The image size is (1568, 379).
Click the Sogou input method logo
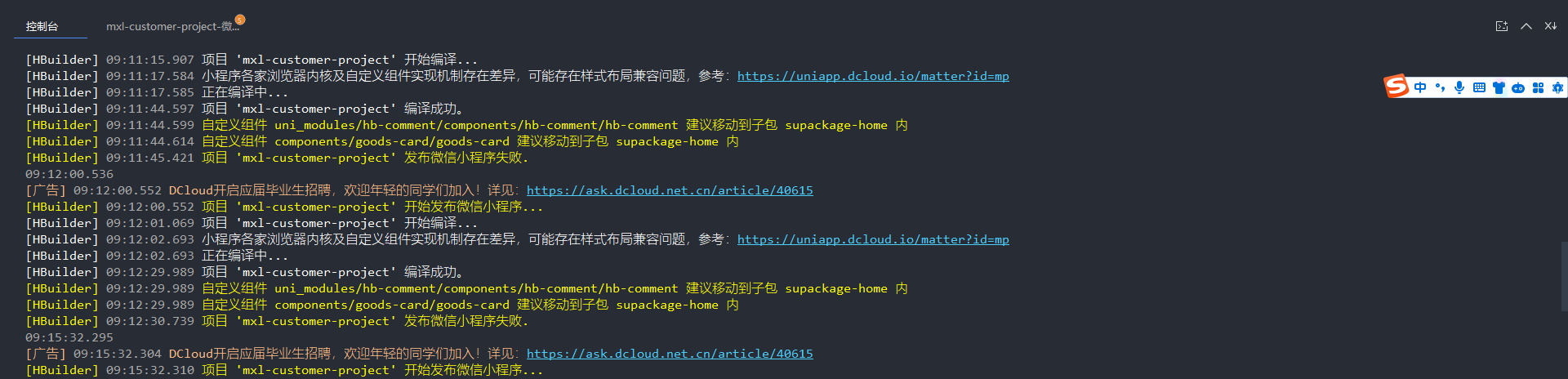point(1396,86)
